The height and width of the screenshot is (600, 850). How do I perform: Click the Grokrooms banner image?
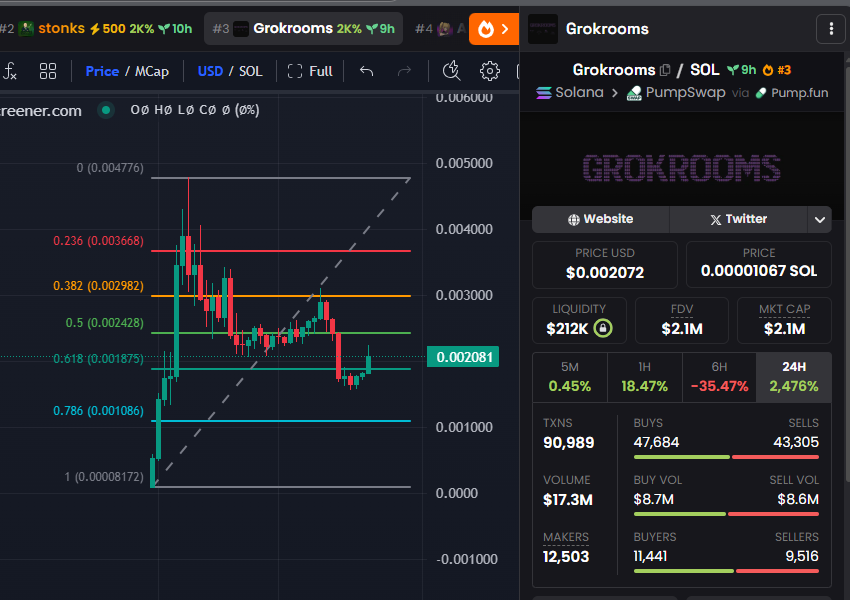click(681, 167)
